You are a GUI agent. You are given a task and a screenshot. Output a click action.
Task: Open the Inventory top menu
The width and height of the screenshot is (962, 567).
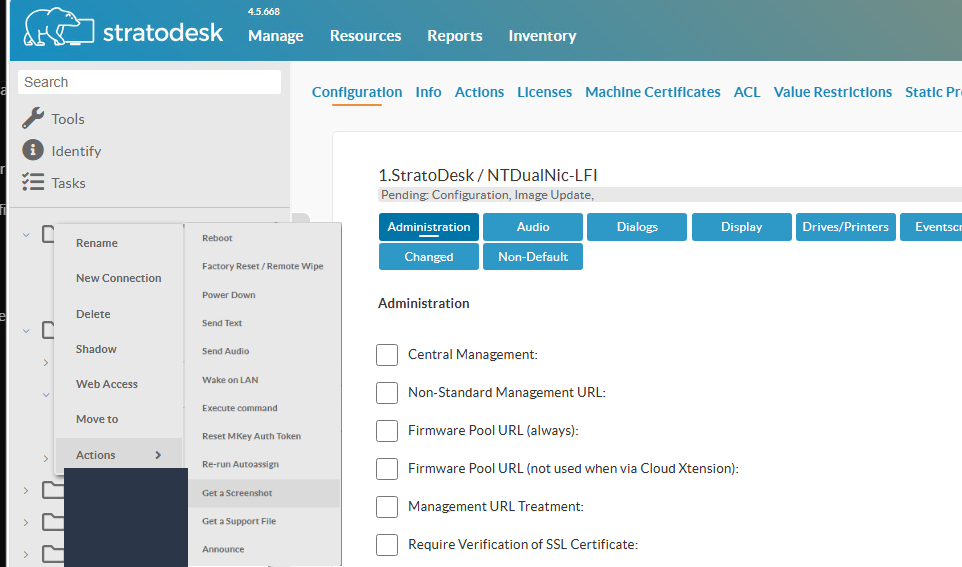[x=542, y=36]
